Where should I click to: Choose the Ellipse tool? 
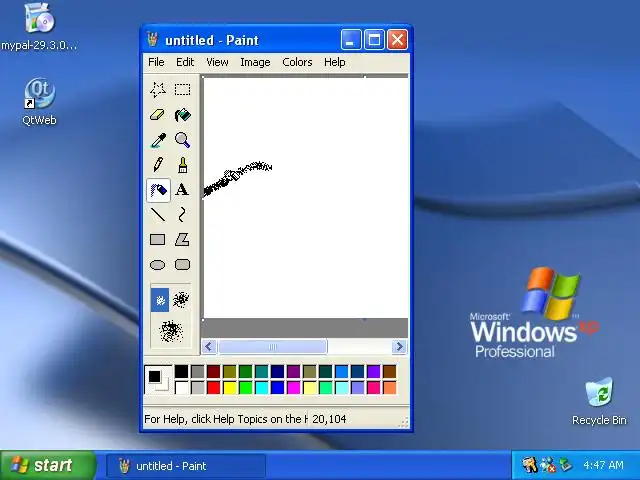(158, 265)
